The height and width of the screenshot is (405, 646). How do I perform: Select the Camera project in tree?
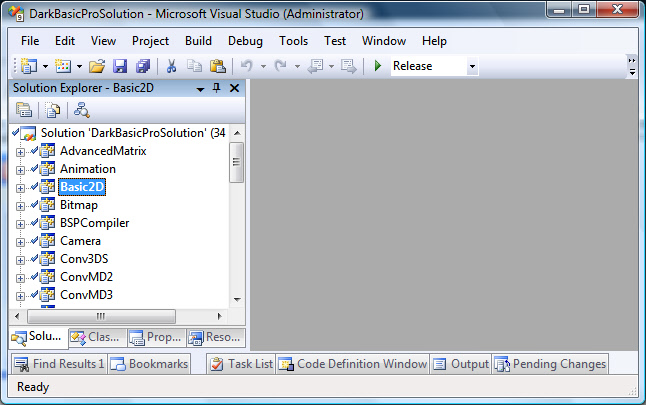point(80,241)
